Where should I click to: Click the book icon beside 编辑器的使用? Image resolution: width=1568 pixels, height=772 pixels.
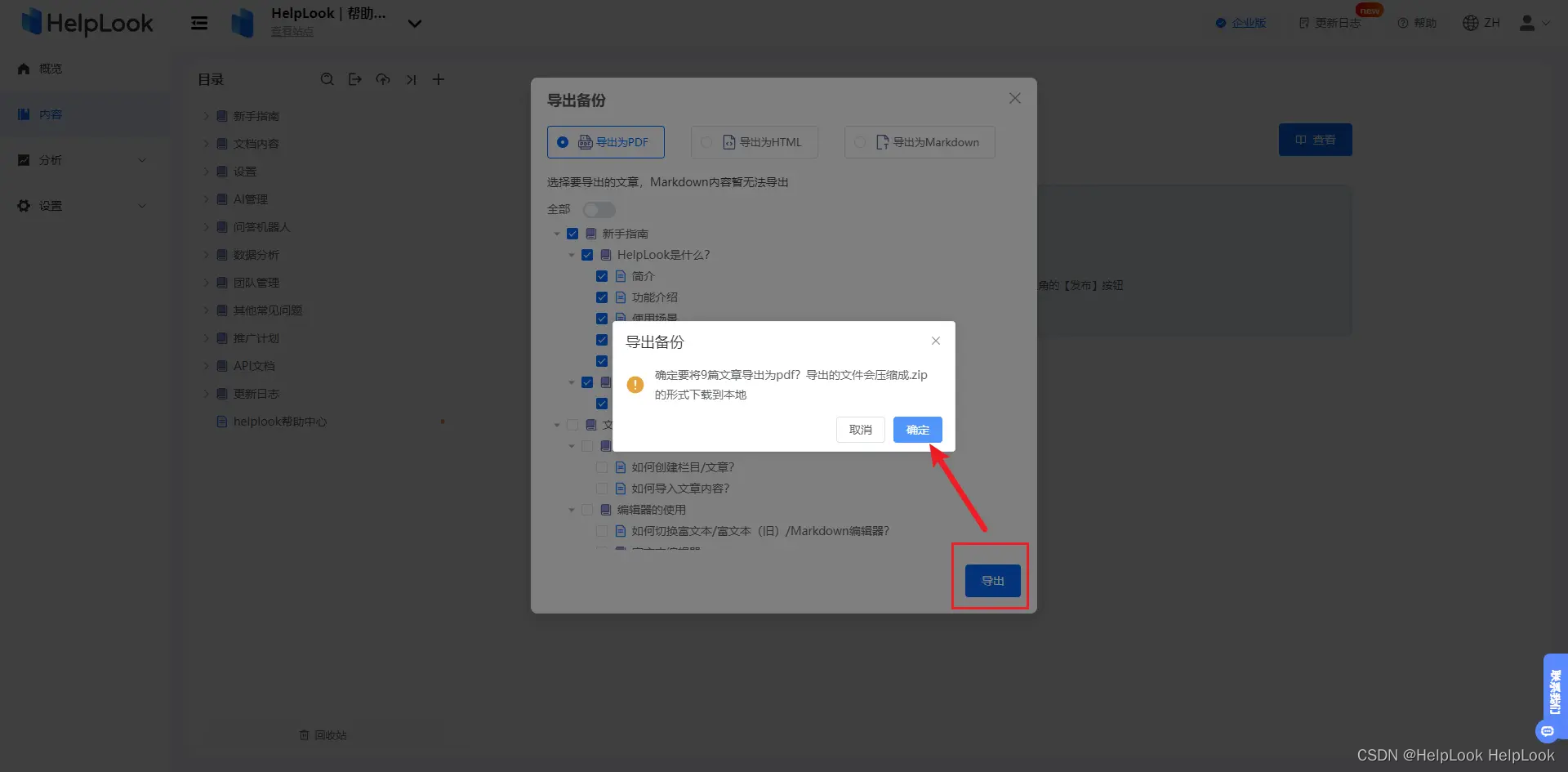606,510
